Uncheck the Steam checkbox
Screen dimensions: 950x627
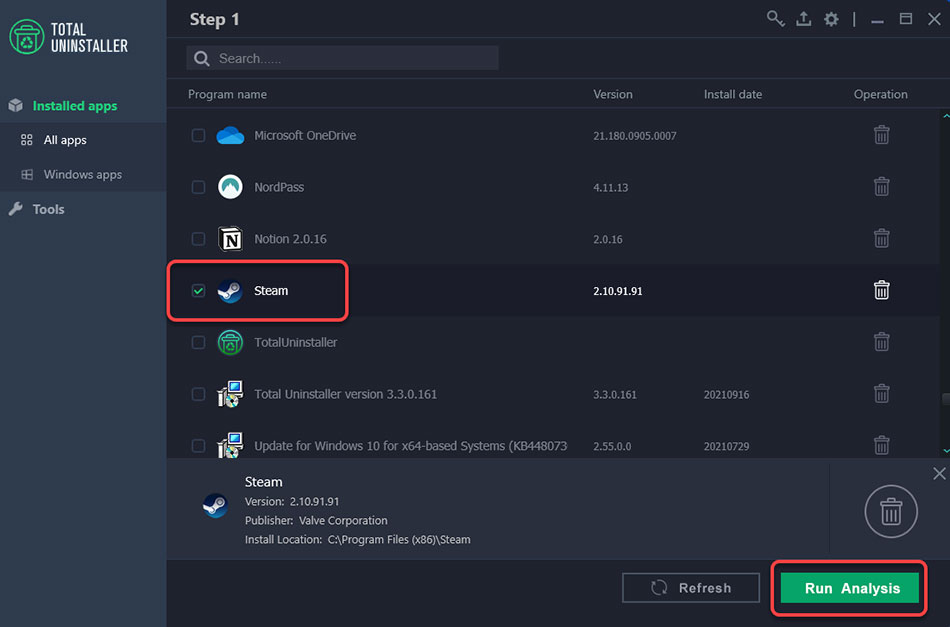coord(198,291)
